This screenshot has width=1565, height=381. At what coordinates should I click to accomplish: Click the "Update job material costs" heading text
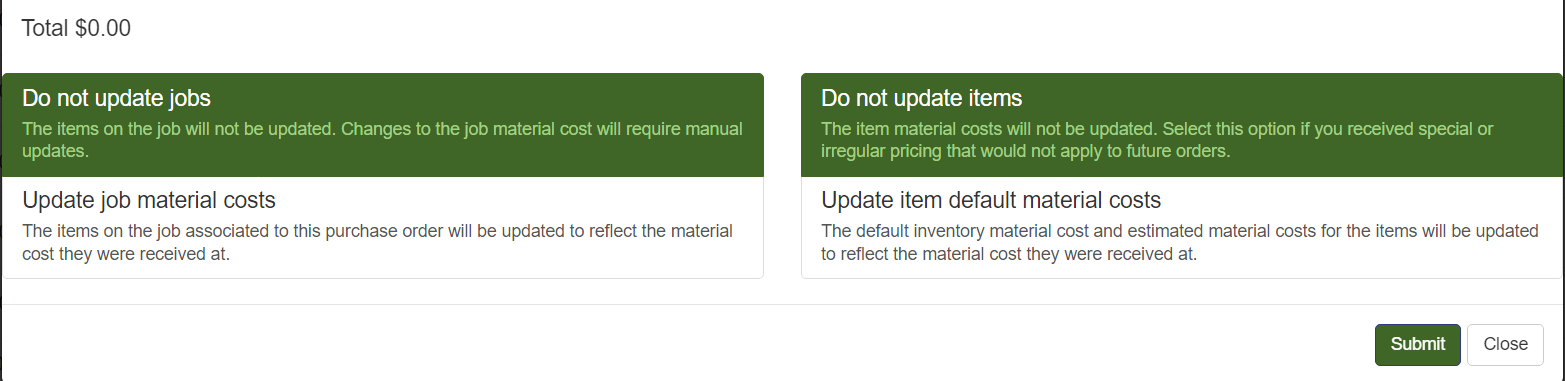[x=149, y=199]
